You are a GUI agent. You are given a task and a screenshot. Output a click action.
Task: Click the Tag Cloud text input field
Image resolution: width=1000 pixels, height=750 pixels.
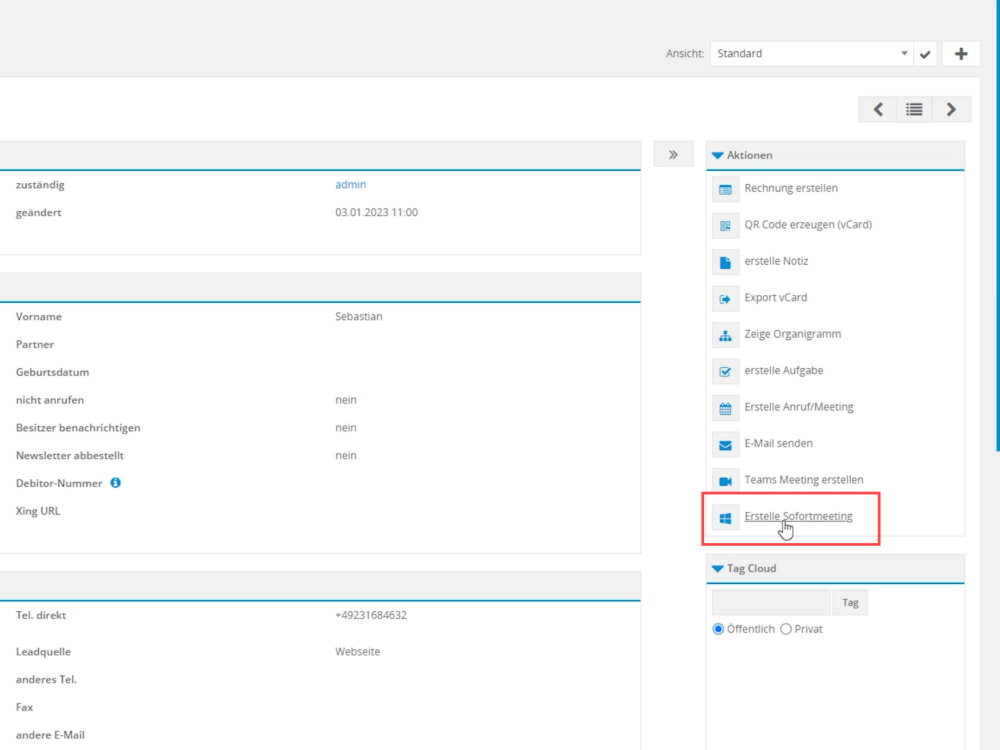coord(770,603)
